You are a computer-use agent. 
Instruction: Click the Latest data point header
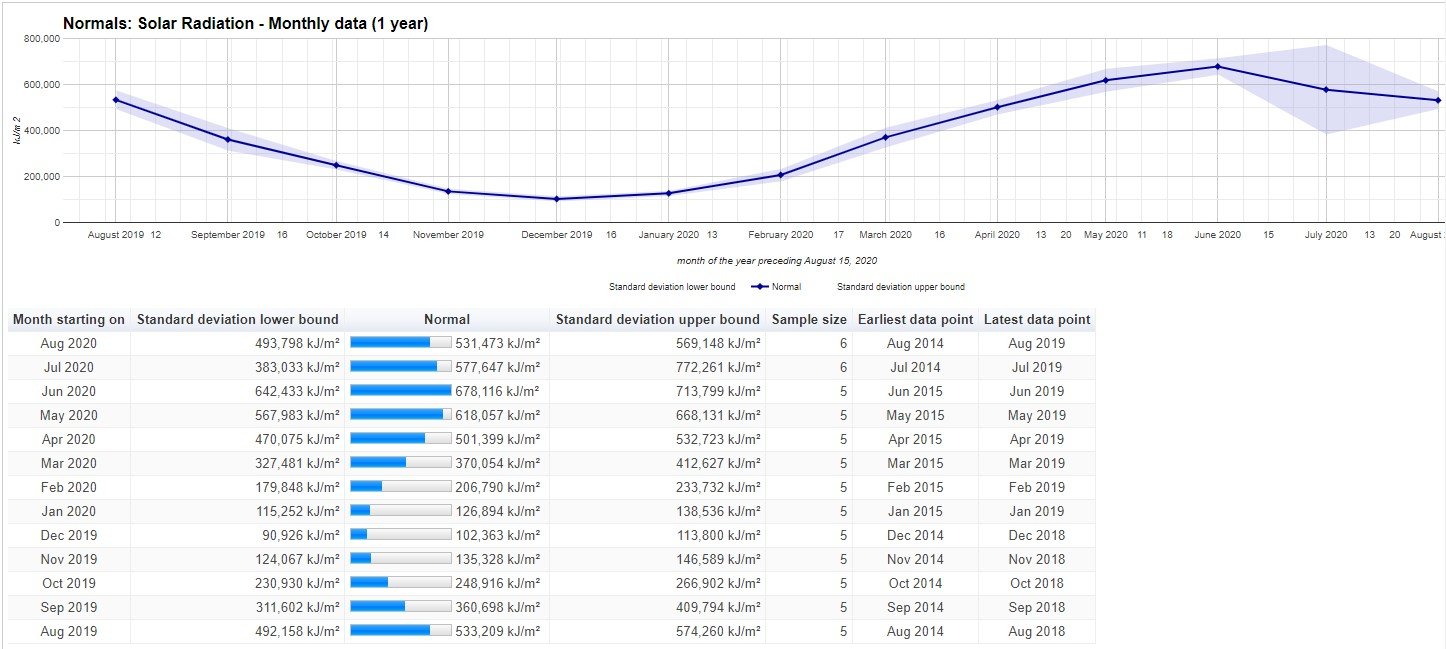click(x=1037, y=320)
